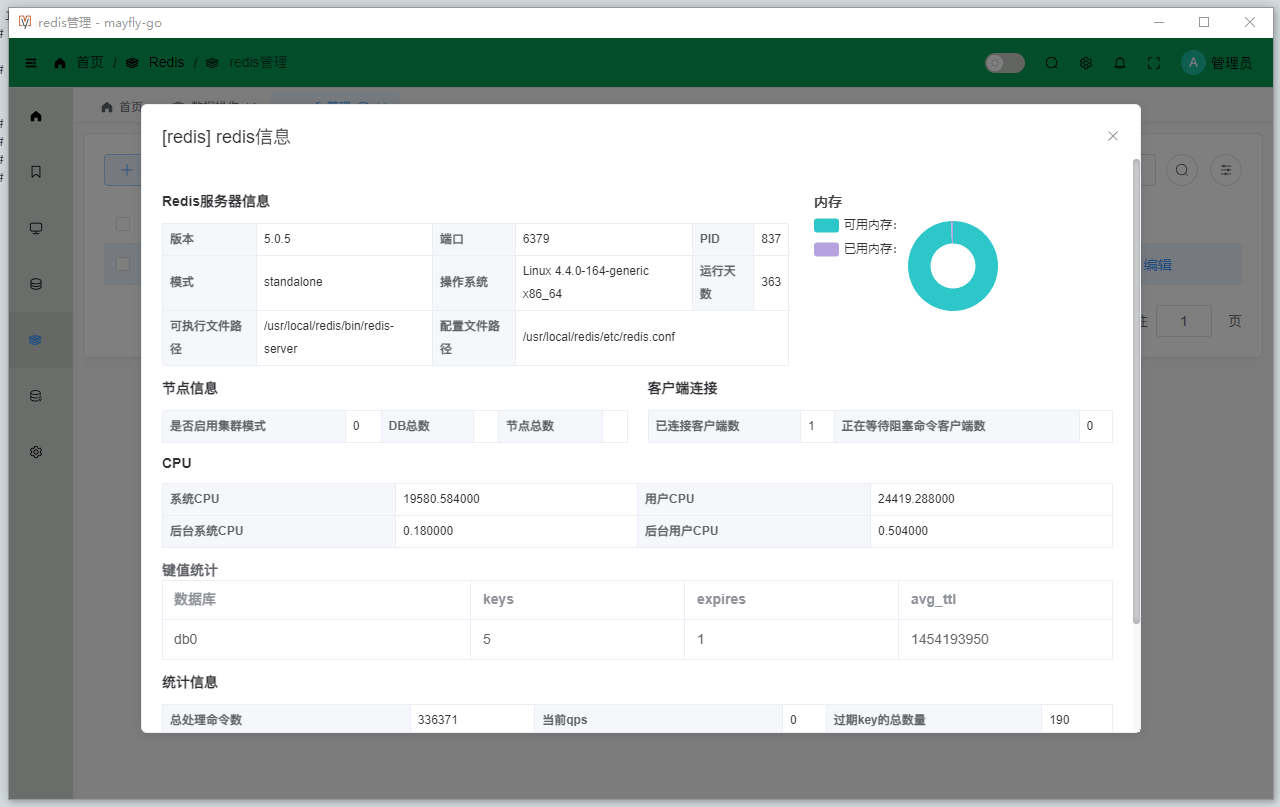This screenshot has width=1280, height=807.
Task: Click the version value 5.0.5
Action: 277,239
